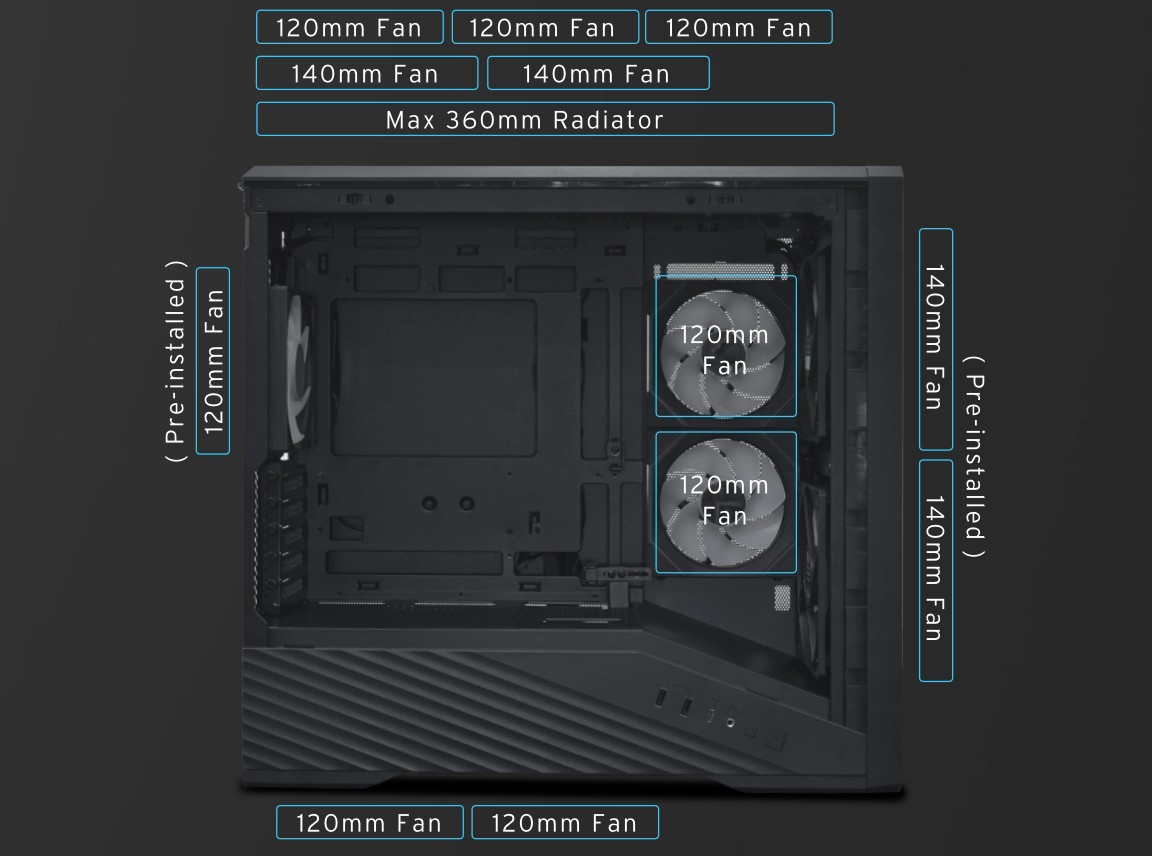Screen dimensions: 1152x856
Task: Click the second USB port on front panel
Action: 685,707
